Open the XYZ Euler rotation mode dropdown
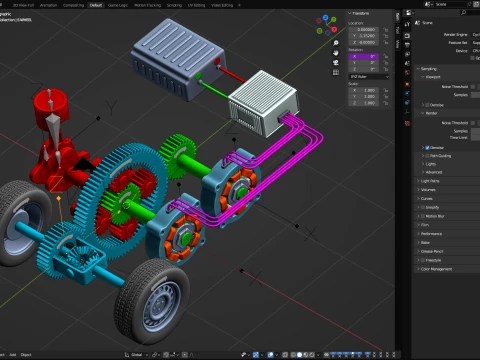 [x=369, y=77]
